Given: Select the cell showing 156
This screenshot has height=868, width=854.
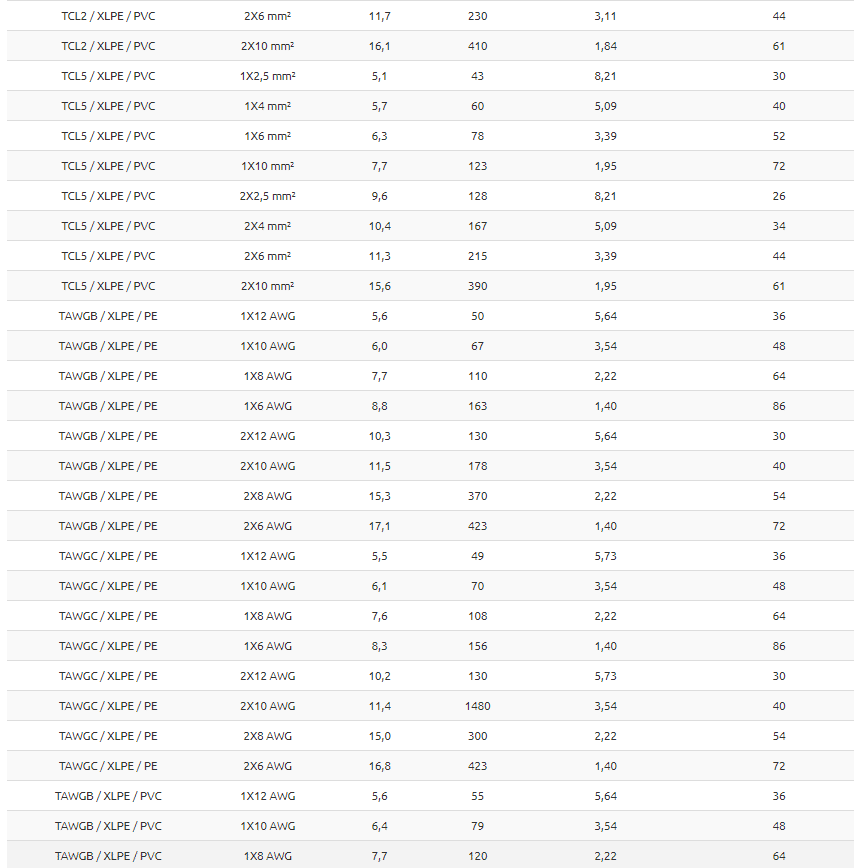Looking at the screenshot, I should click(x=477, y=646).
